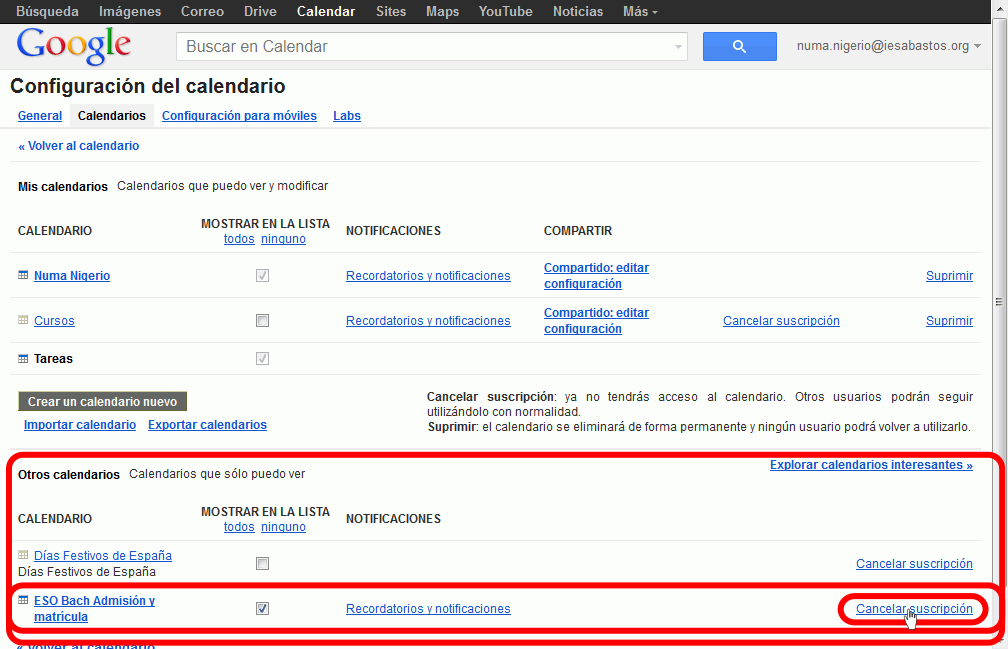This screenshot has width=1008, height=649.
Task: Click todos link under Mis calendarios
Action: click(x=239, y=239)
